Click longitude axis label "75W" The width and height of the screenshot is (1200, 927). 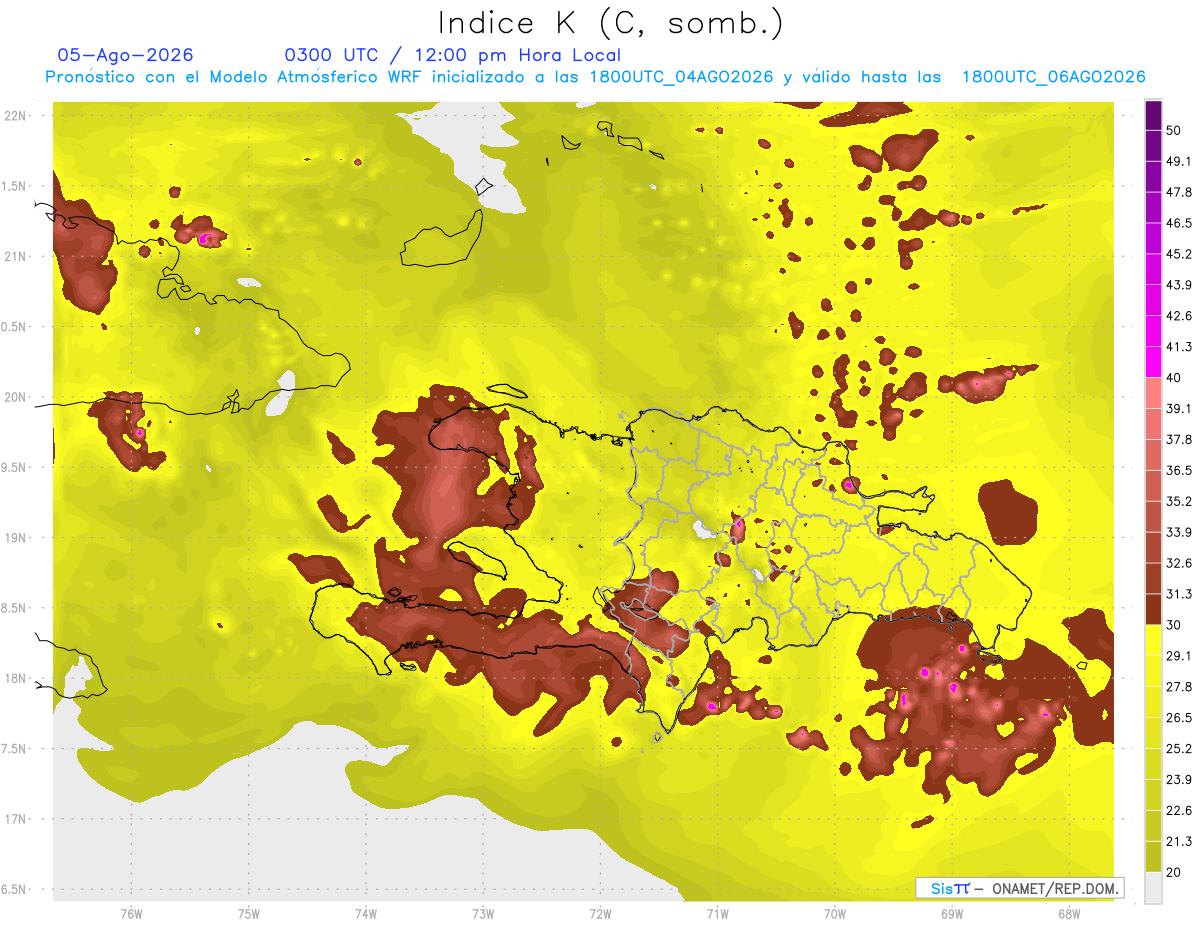[248, 914]
